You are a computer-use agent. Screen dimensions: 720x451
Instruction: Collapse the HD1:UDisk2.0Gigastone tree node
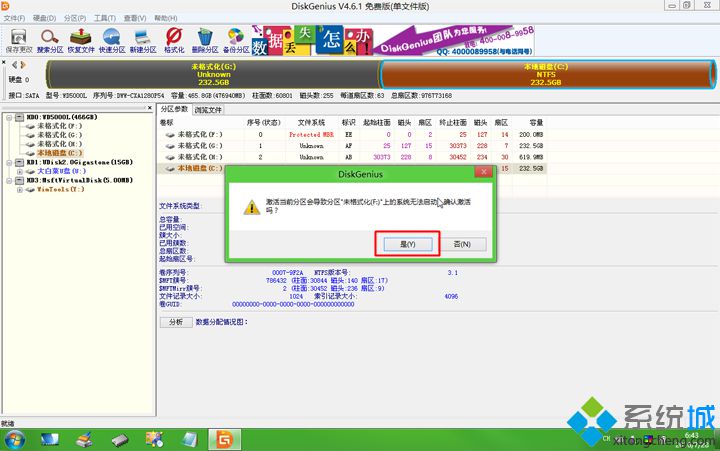point(9,162)
